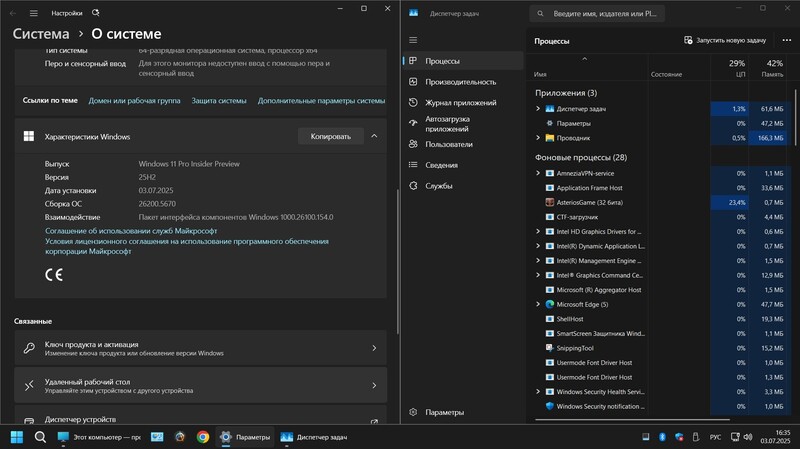This screenshot has width=800, height=449.
Task: Select the AsteriosGame process icon
Action: [549, 202]
